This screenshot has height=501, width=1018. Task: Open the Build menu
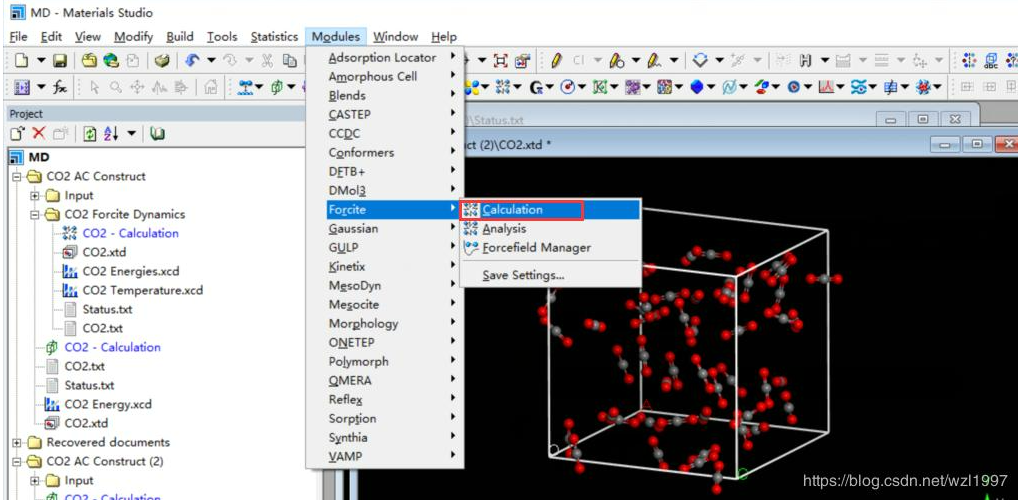click(x=180, y=37)
